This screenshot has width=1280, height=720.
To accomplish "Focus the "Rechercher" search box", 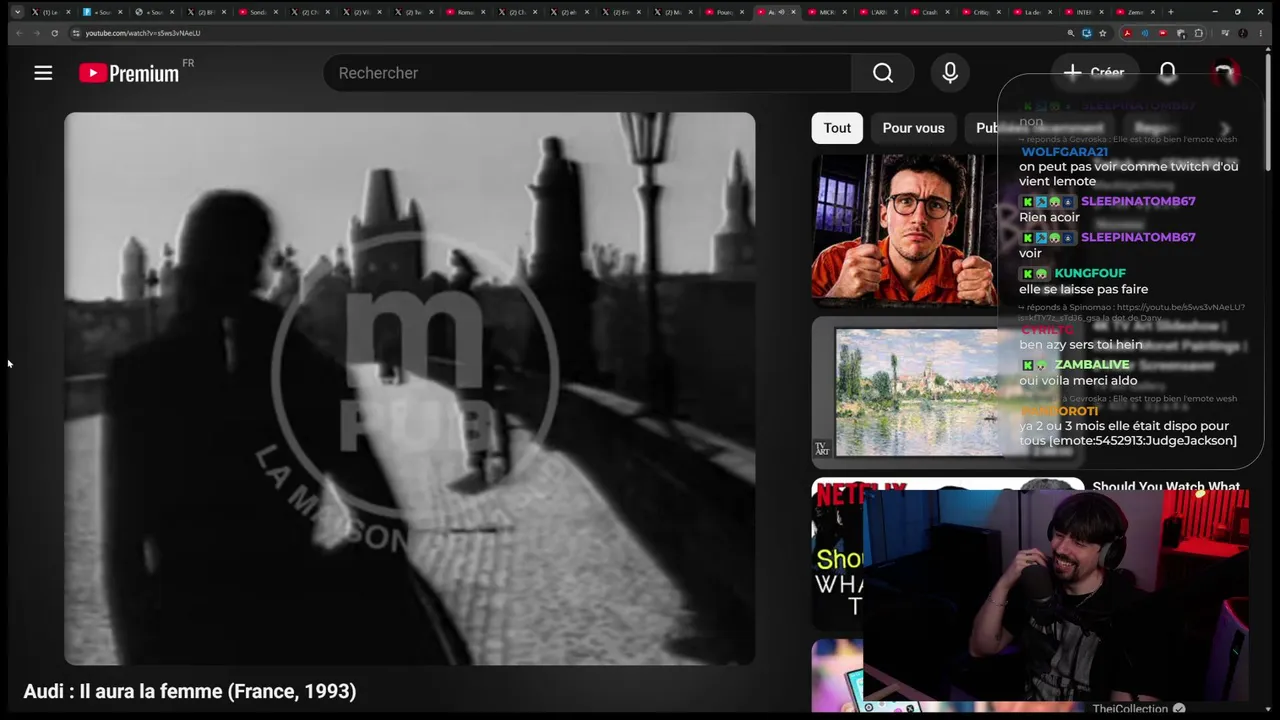I will click(x=587, y=73).
